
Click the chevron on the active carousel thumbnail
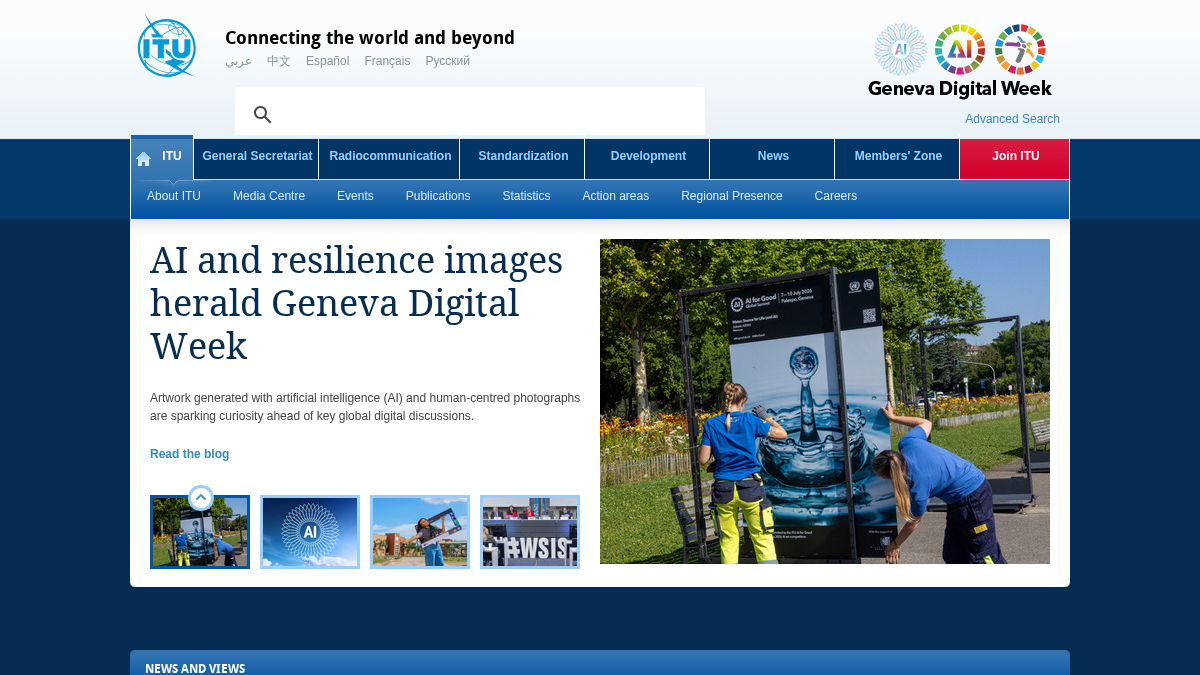[x=201, y=497]
